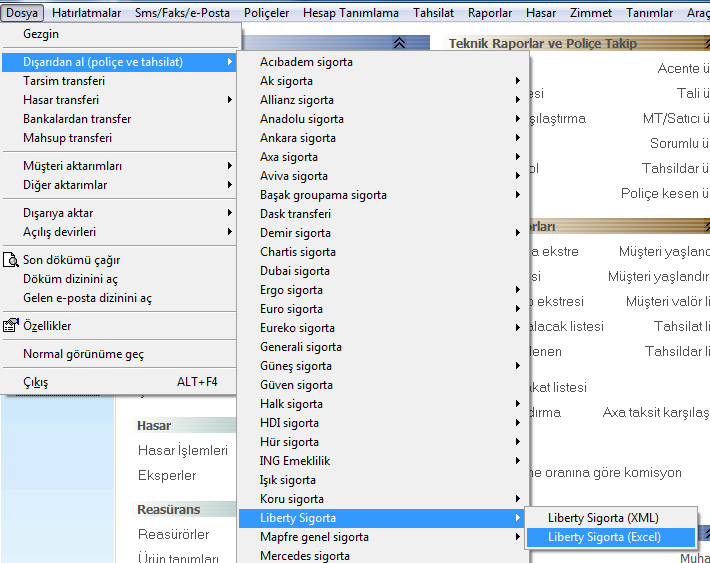Viewport: 710px width, 563px height.
Task: Select Liberty Sigorta (Excel) from the submenu
Action: [604, 537]
